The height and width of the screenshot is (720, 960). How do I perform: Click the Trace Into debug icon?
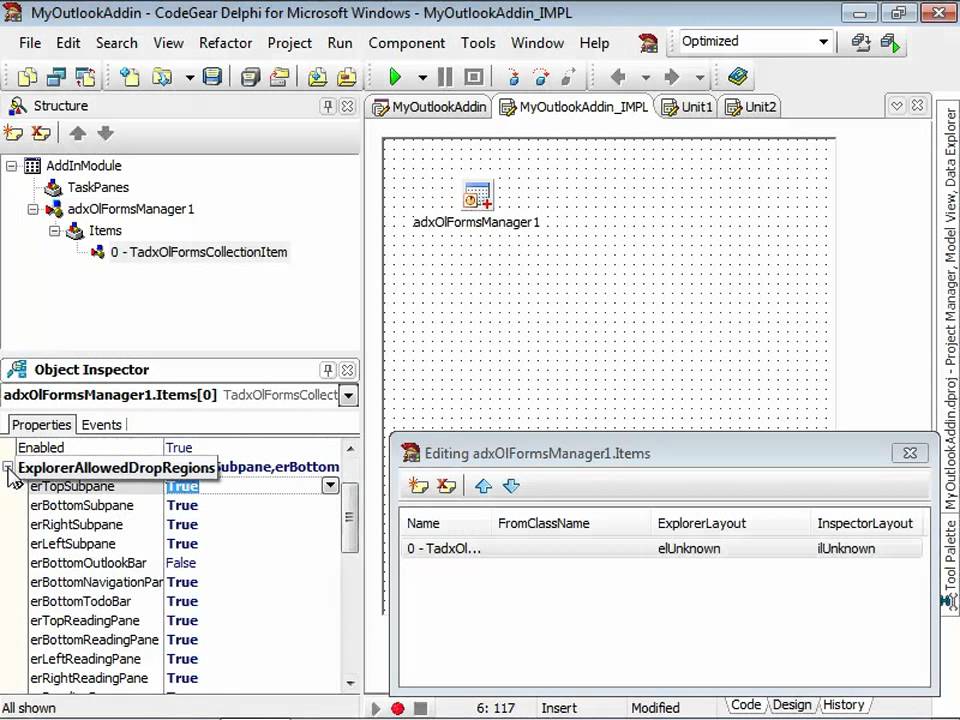click(x=513, y=77)
